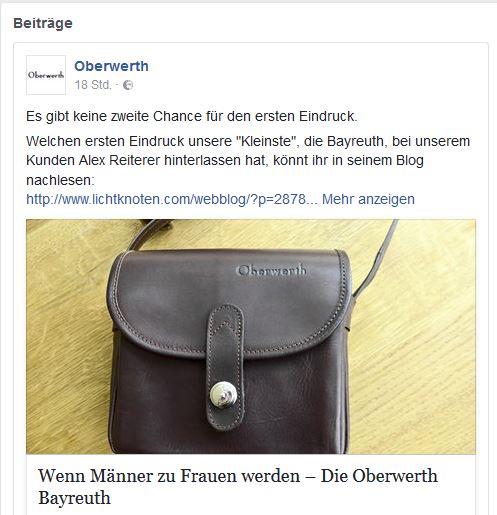
Task: Click the word "Bayreuth" in headline's second line
Action: point(74,498)
